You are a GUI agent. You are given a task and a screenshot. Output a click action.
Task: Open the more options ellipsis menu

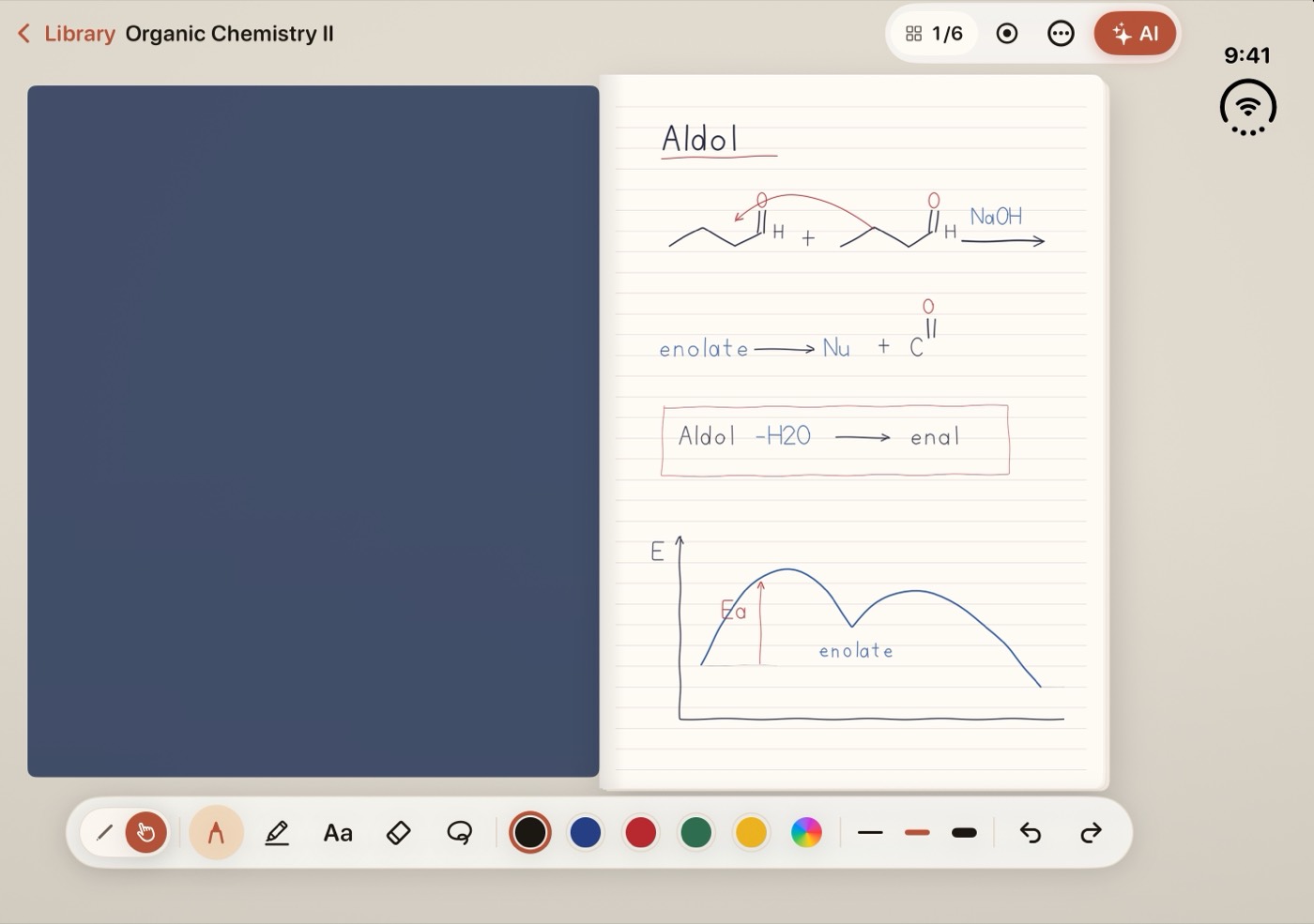[1061, 34]
